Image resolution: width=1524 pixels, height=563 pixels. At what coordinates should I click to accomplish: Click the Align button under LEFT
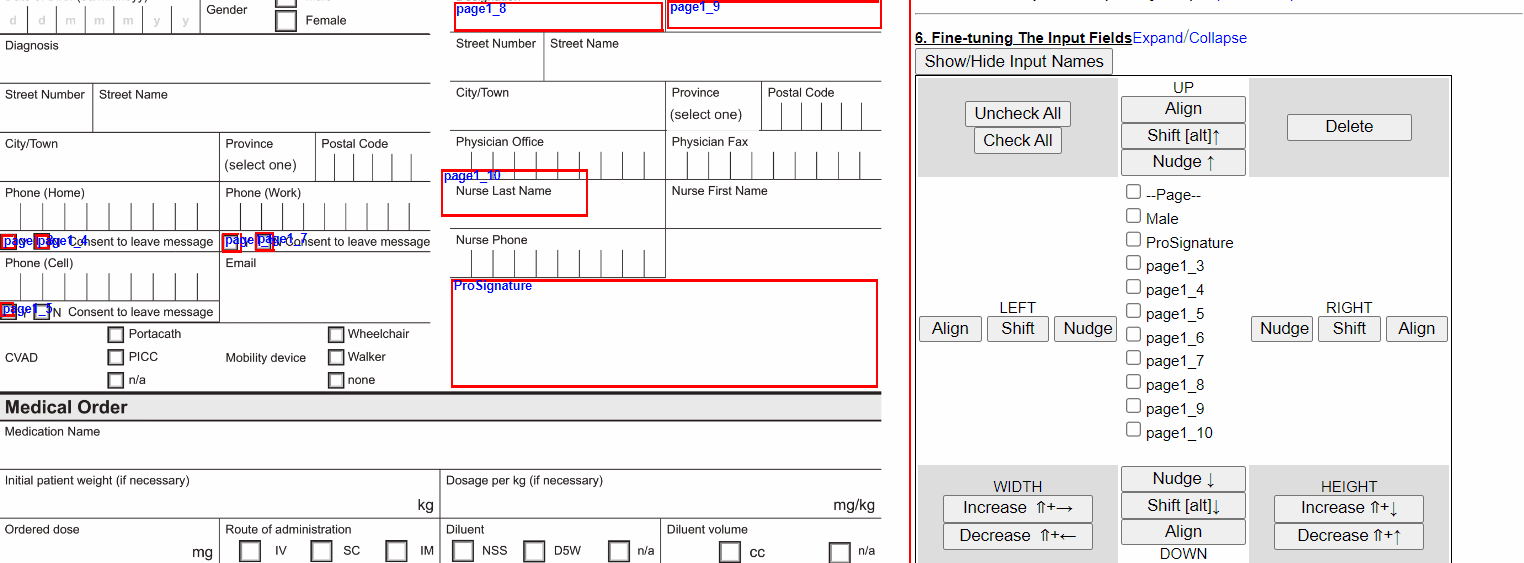(x=950, y=329)
